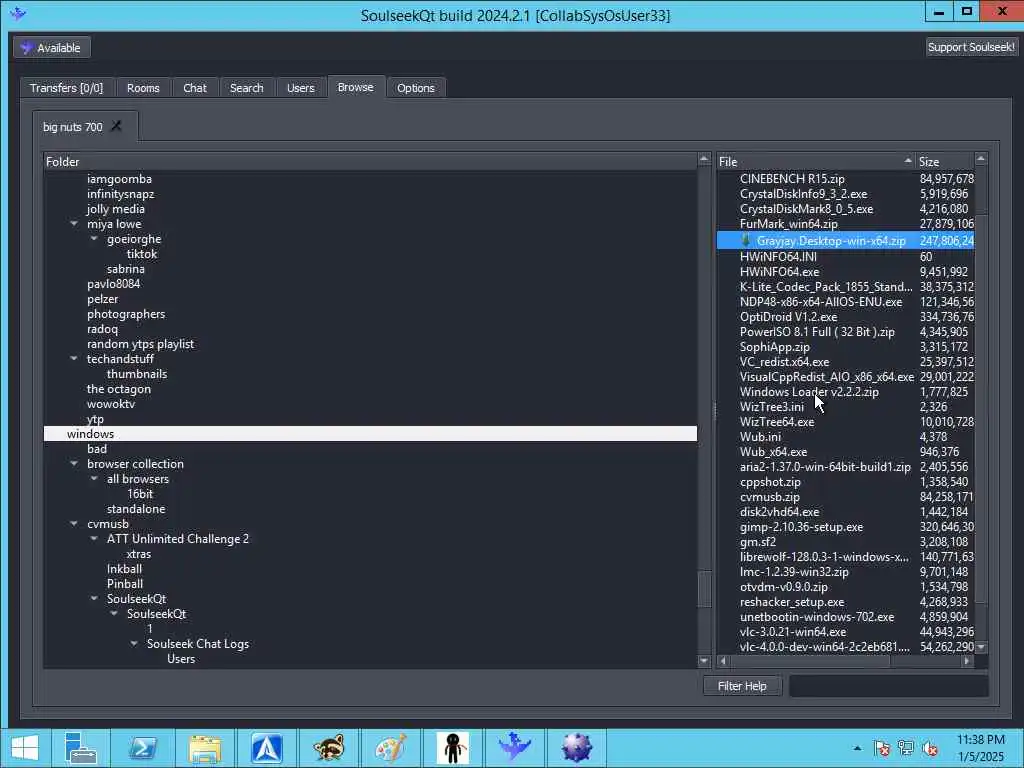1024x768 pixels.
Task: Open Server Manager from the taskbar
Action: pos(80,748)
